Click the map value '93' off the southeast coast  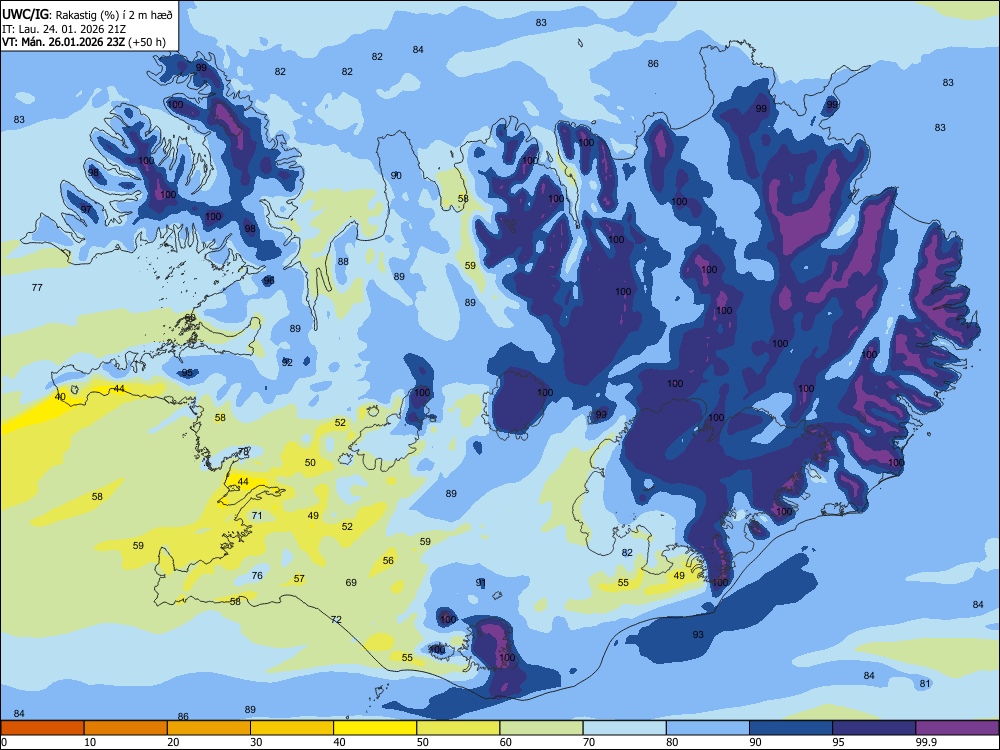tap(698, 634)
